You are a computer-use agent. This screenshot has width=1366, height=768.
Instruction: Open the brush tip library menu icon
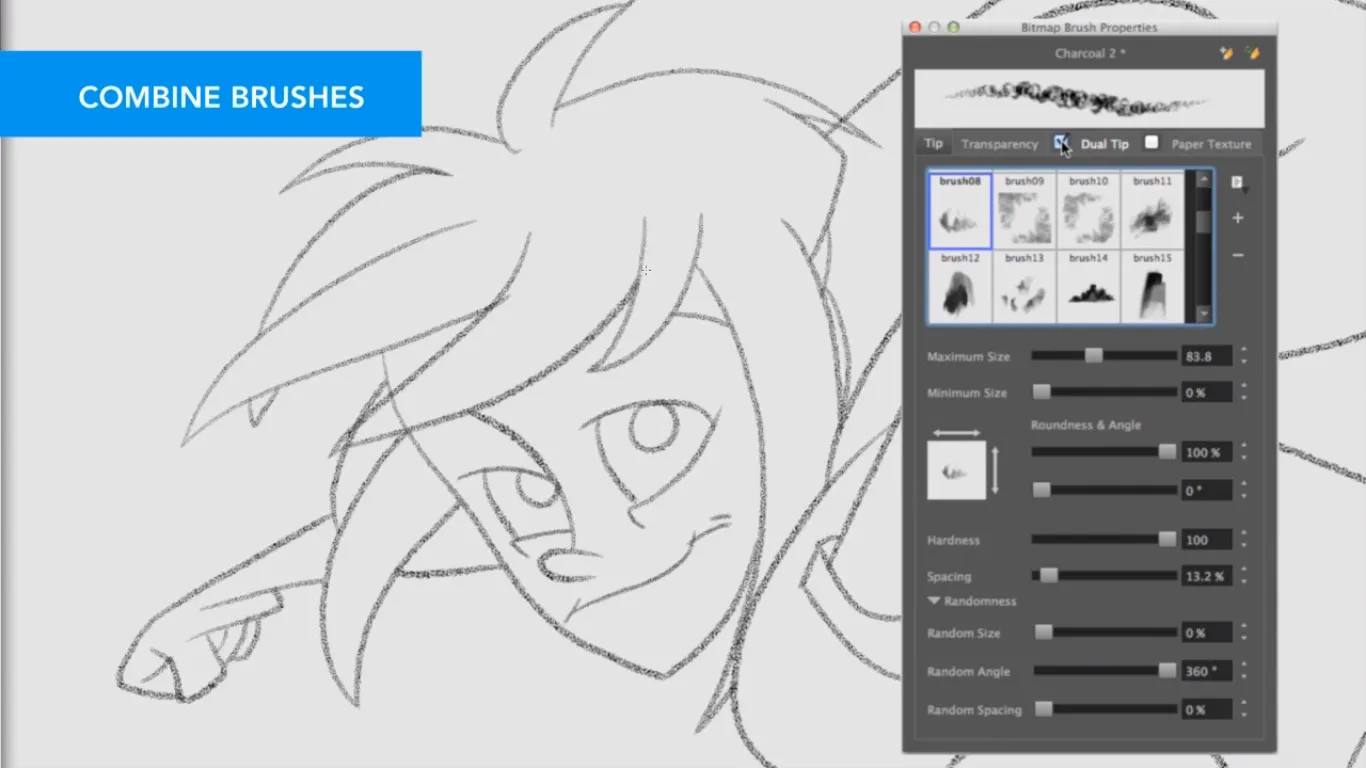tap(1237, 181)
